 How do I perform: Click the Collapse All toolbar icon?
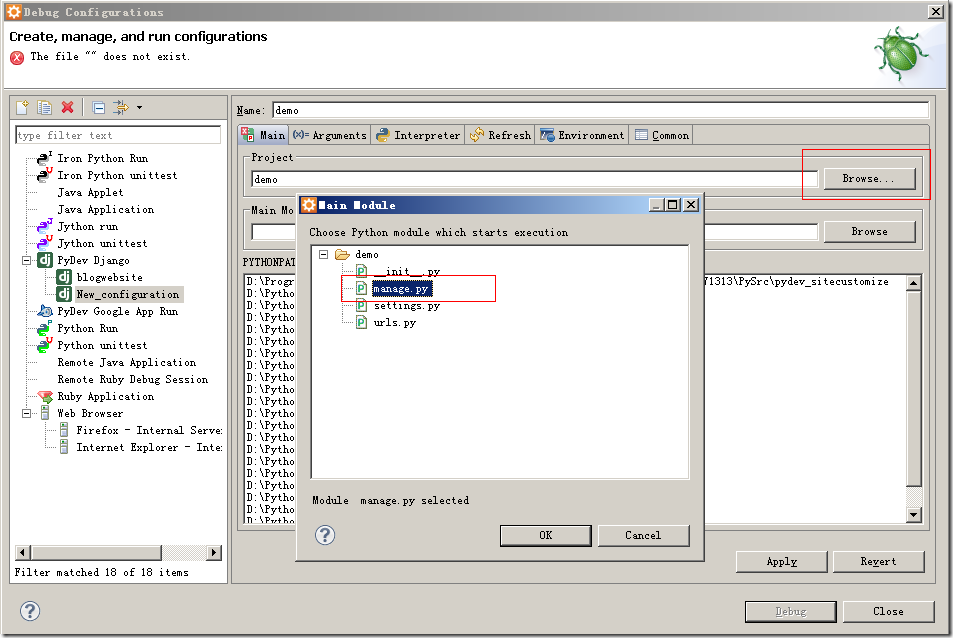click(x=99, y=108)
